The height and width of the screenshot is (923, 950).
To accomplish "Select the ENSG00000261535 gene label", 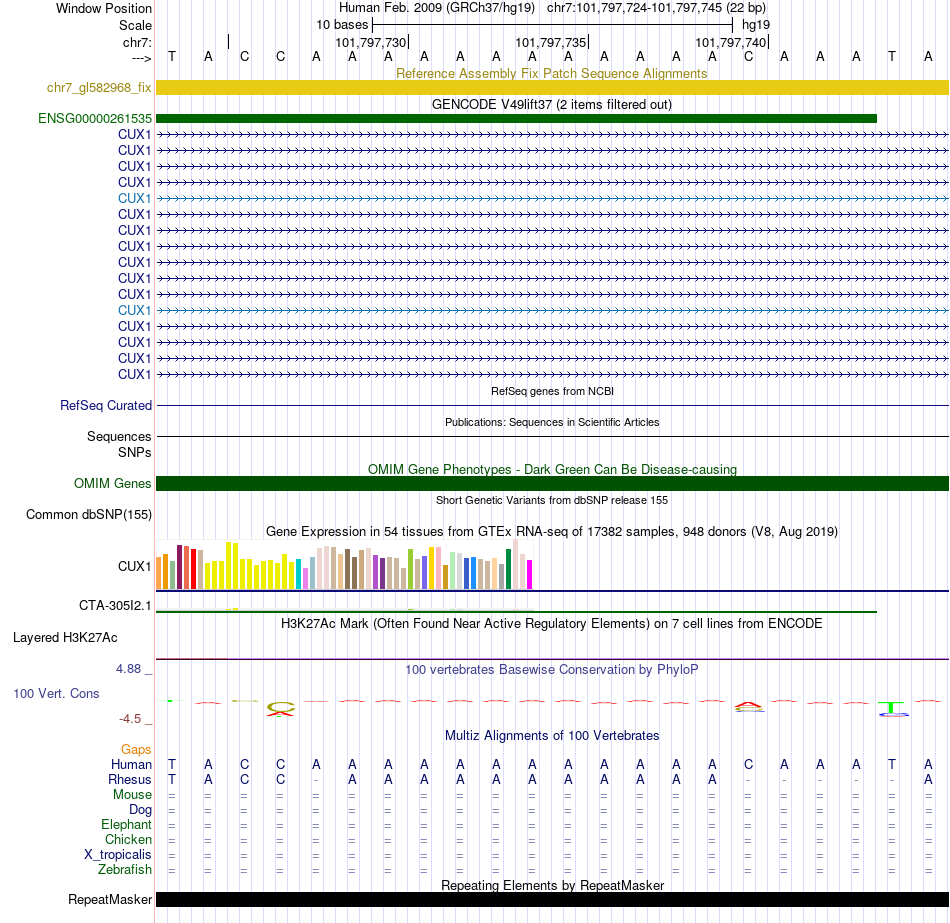I will [95, 118].
